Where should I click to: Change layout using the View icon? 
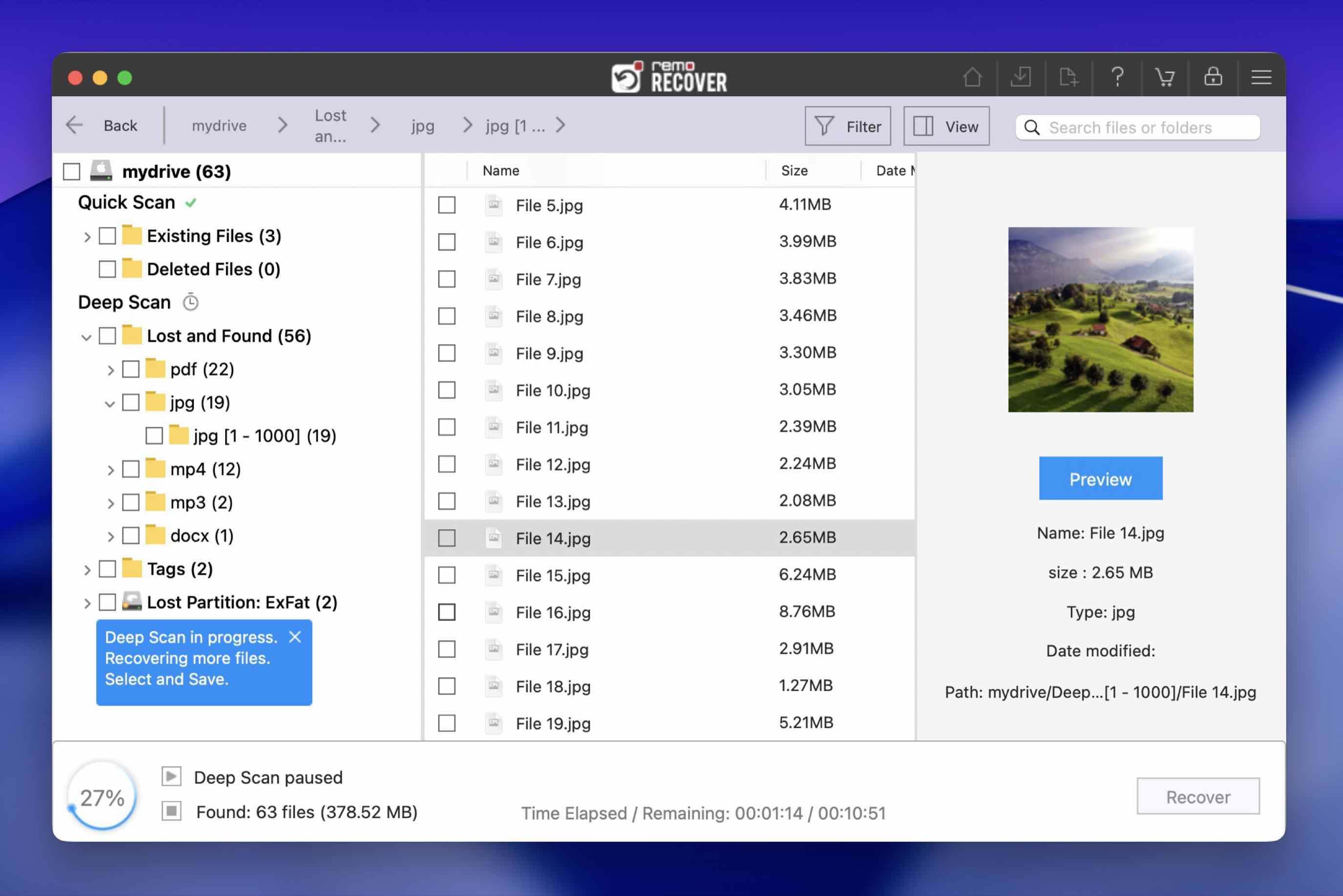946,125
